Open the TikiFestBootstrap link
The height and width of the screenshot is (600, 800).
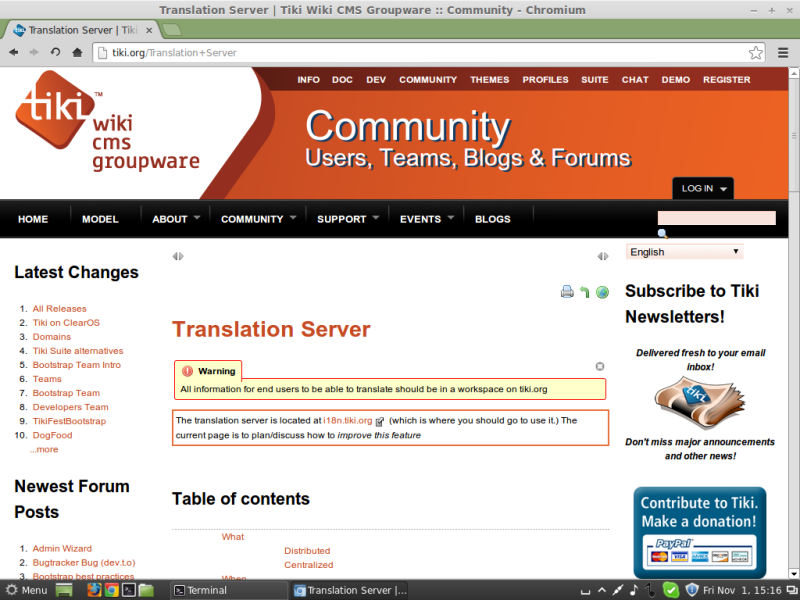point(69,421)
